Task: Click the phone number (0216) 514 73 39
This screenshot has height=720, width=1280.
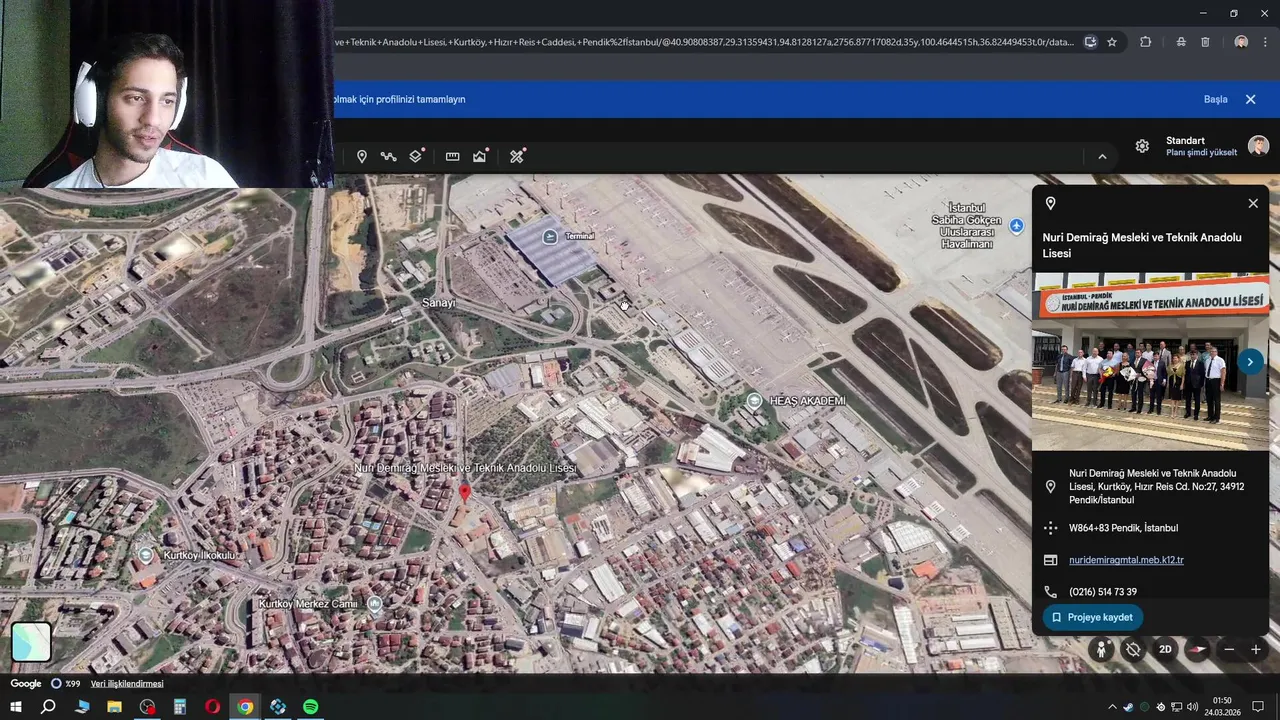Action: click(x=1103, y=592)
